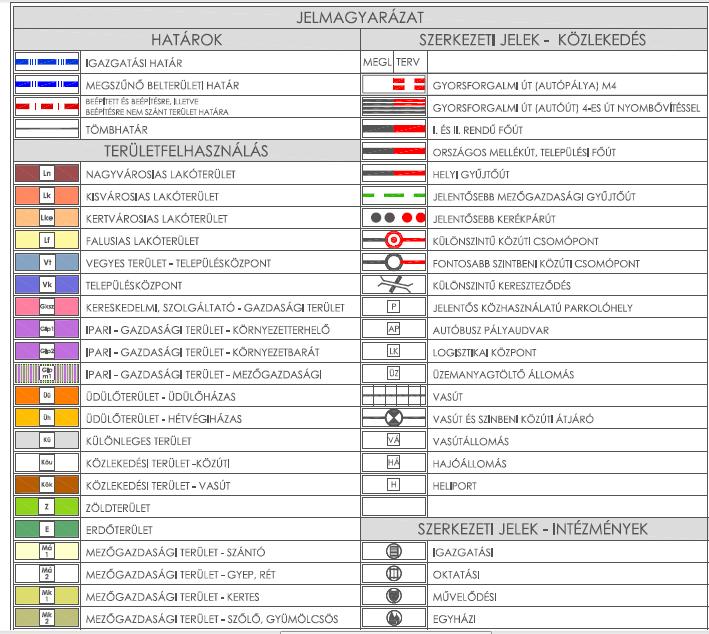Viewport: 709px width, 634px height.
Task: Click the Igazgatási határ blue line symbol
Action: 47,62
